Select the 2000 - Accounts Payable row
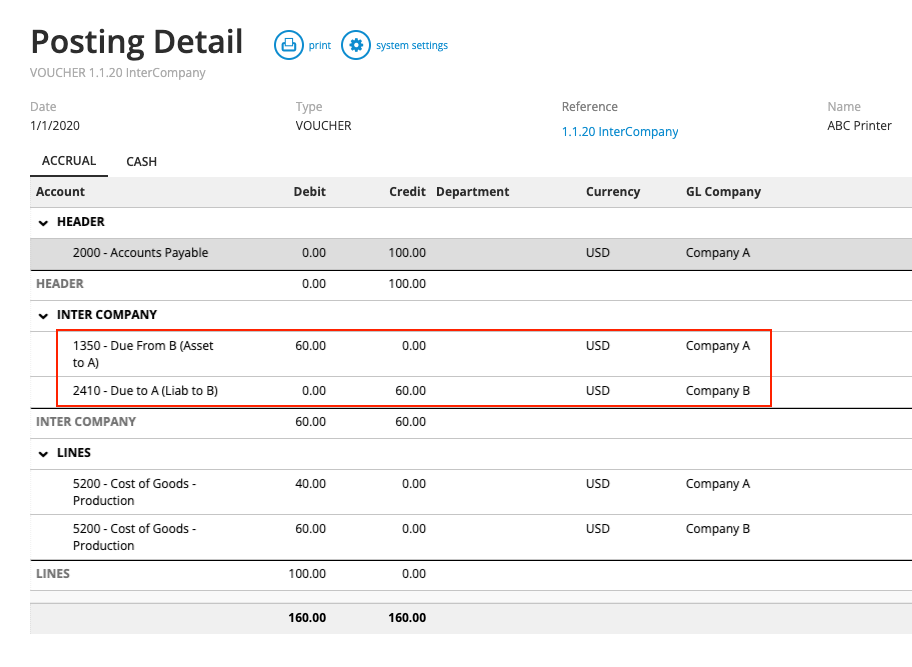 [x=140, y=253]
